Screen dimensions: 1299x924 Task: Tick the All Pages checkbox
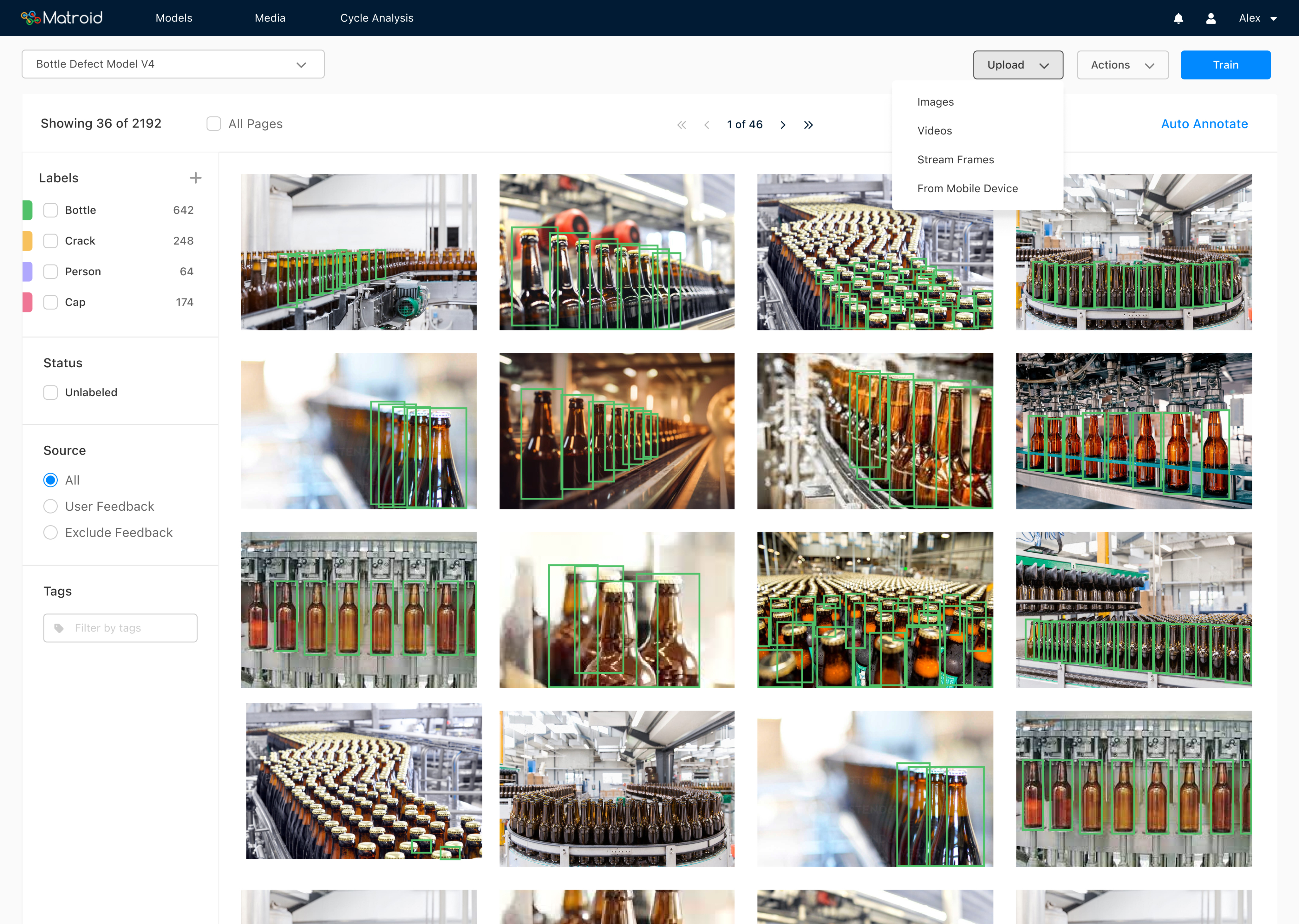tap(214, 124)
